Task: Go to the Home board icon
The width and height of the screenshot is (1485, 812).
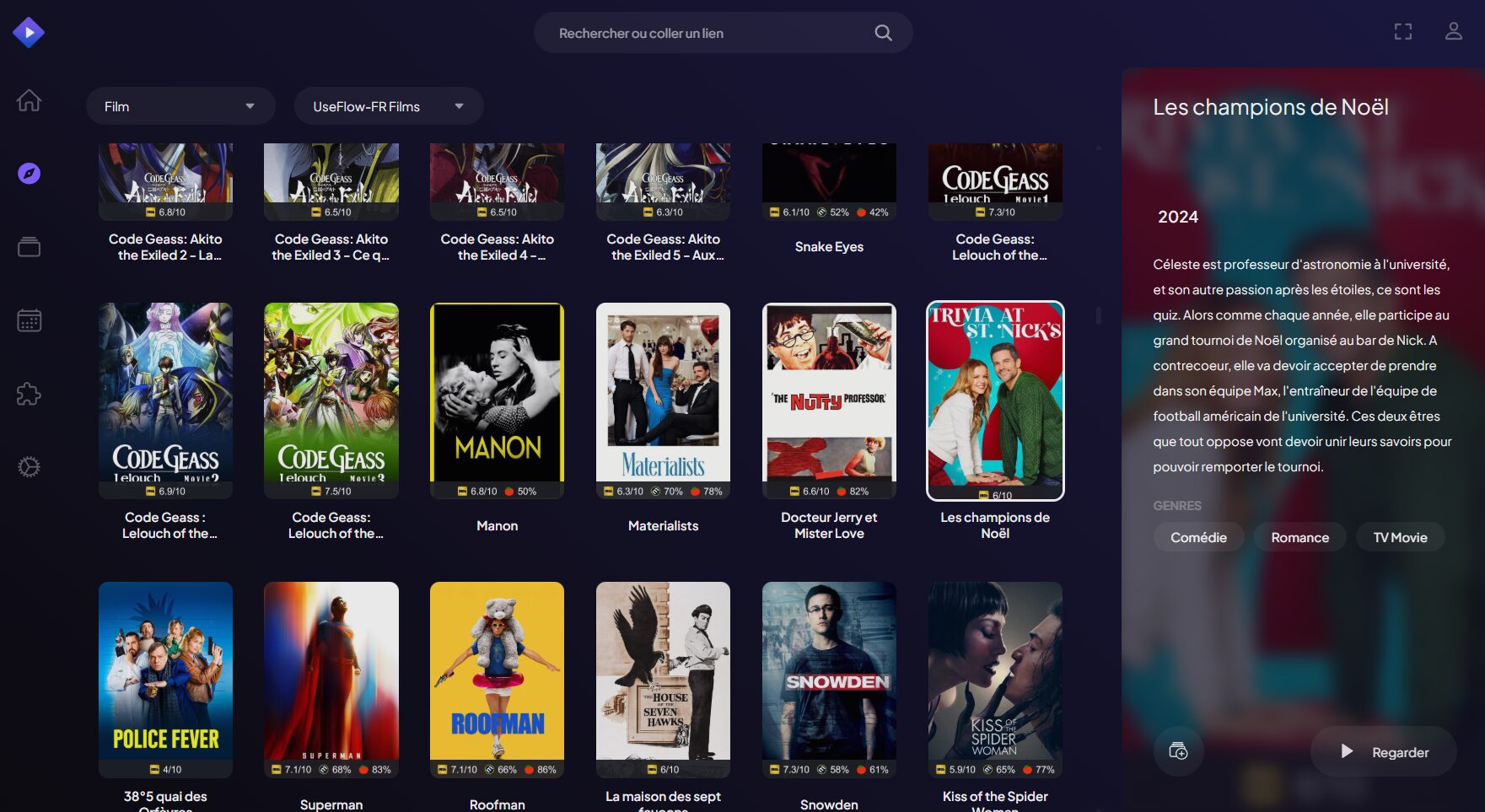Action: click(x=29, y=100)
